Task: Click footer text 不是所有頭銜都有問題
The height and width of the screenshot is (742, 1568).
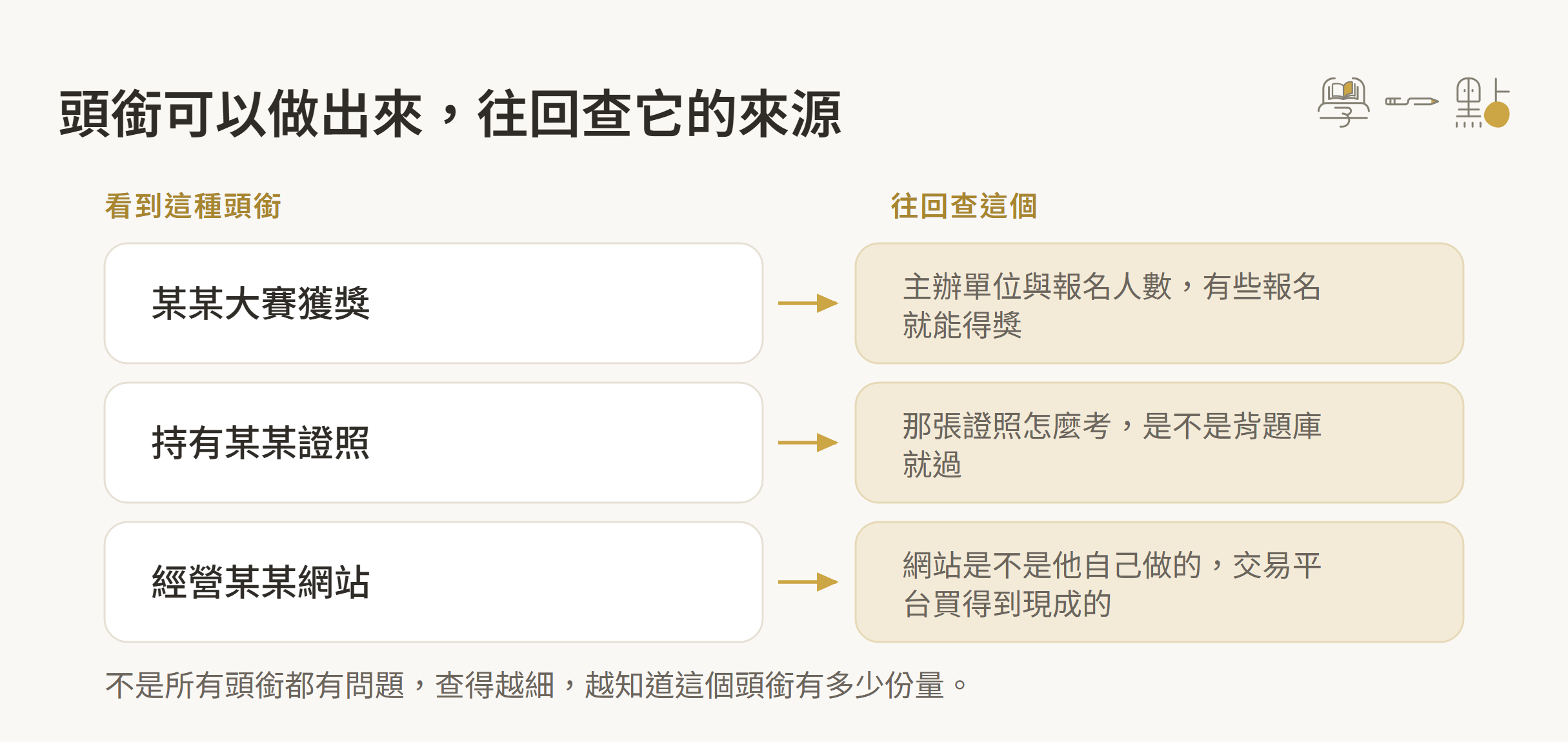Action: click(x=255, y=685)
